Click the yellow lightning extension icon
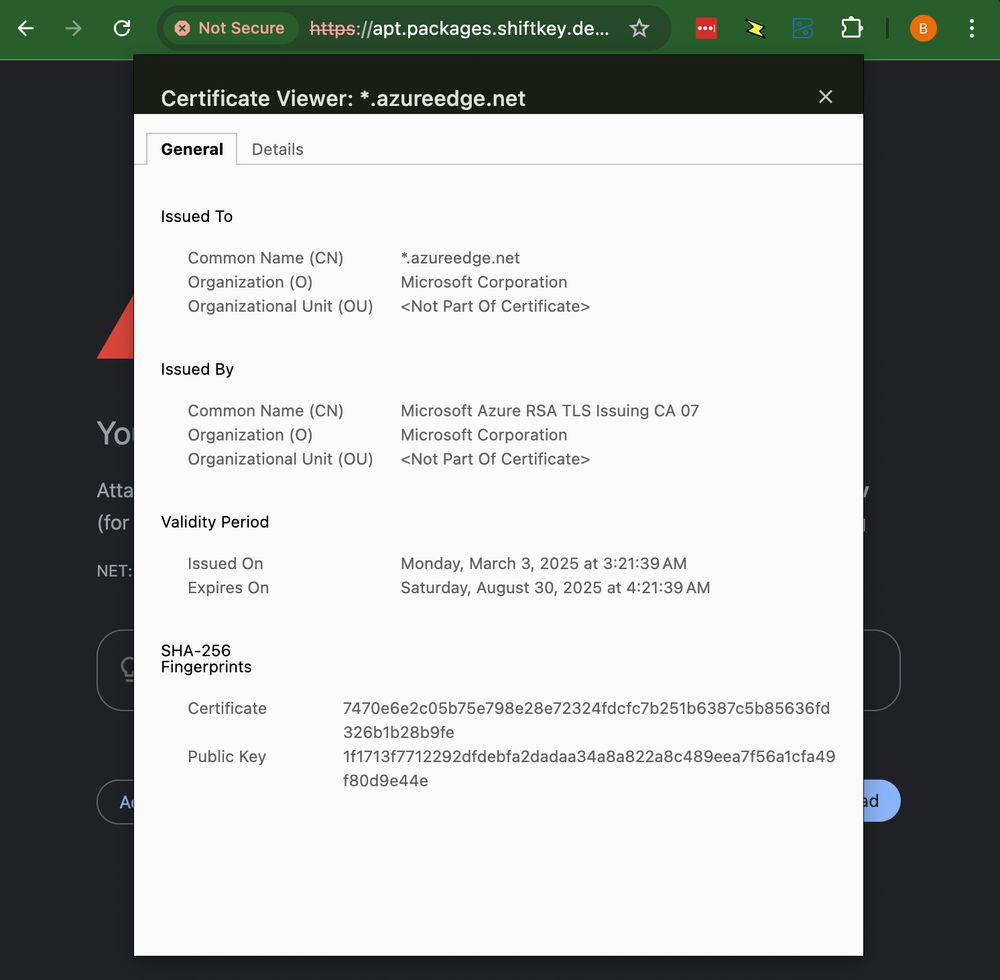The height and width of the screenshot is (980, 1000). pyautogui.click(x=754, y=28)
